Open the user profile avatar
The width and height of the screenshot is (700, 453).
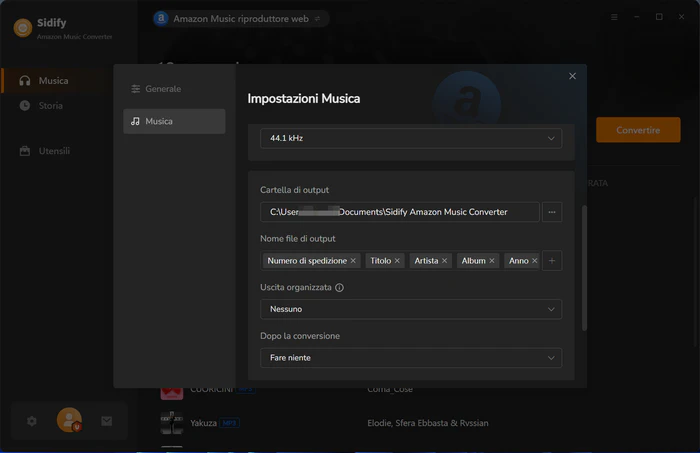coord(69,420)
